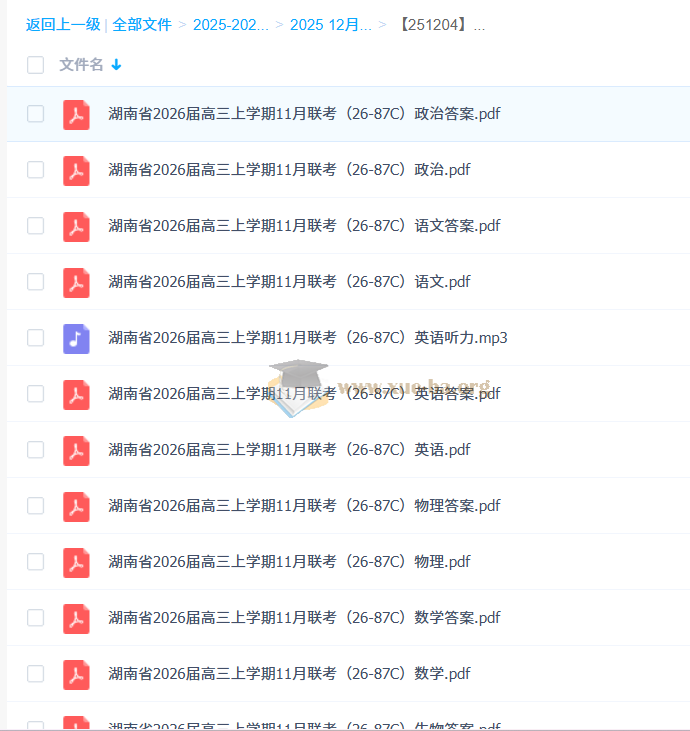Tick the checkbox for 英语听力.mp3
Screen dimensions: 690x731
(36, 338)
